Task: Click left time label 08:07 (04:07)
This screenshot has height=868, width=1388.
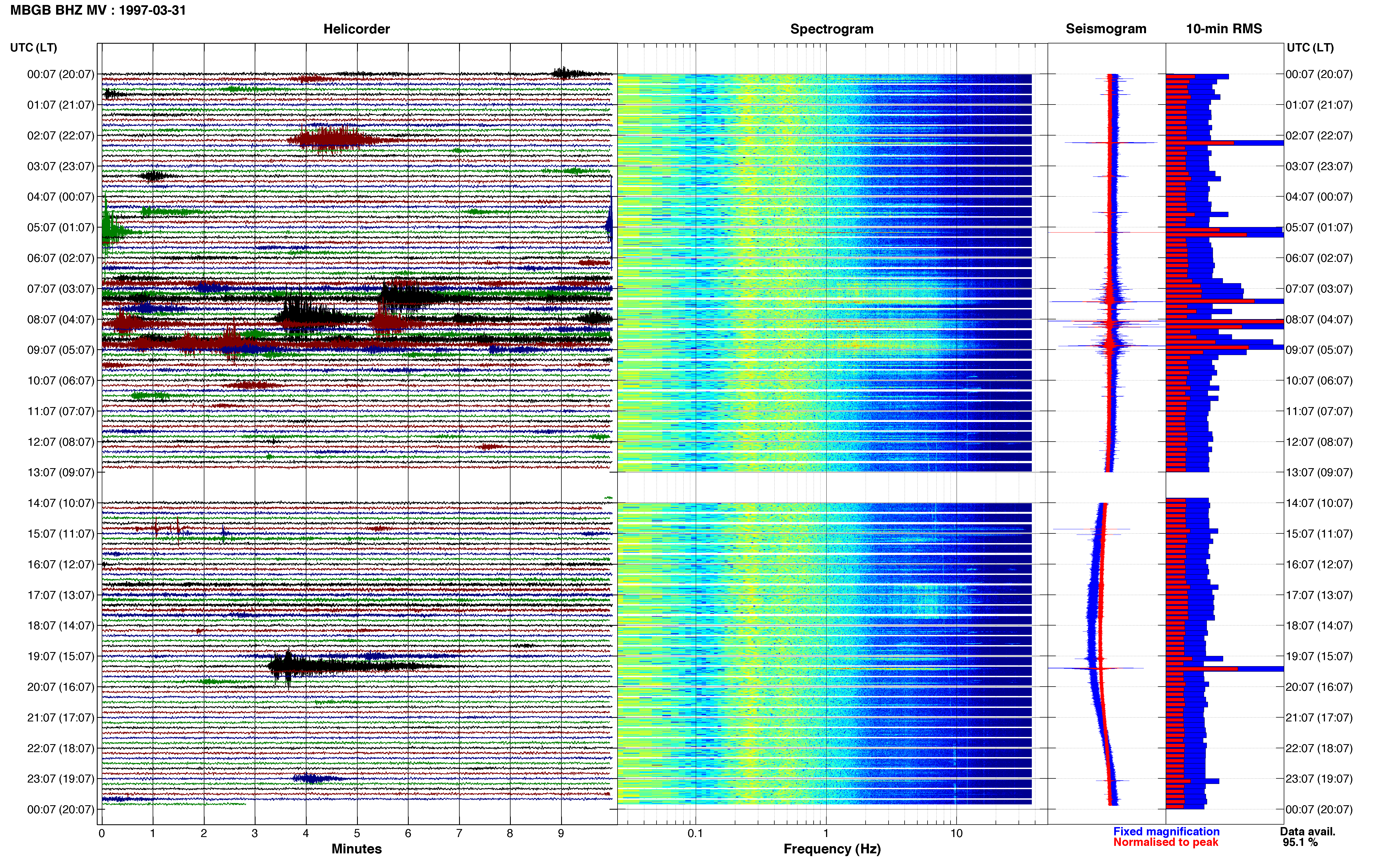Action: (60, 319)
